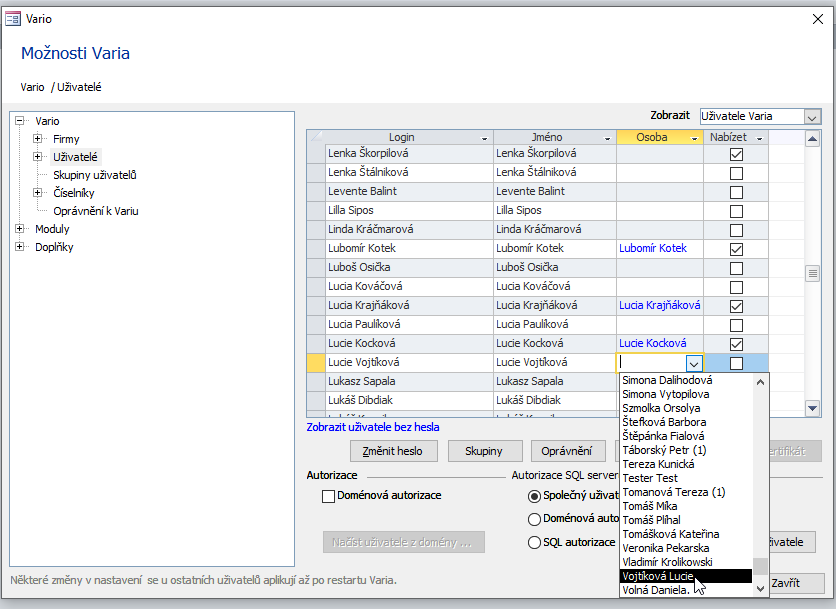Click the Login cell Lukasz Sapala
Viewport: 836px width, 609px height.
(409, 382)
